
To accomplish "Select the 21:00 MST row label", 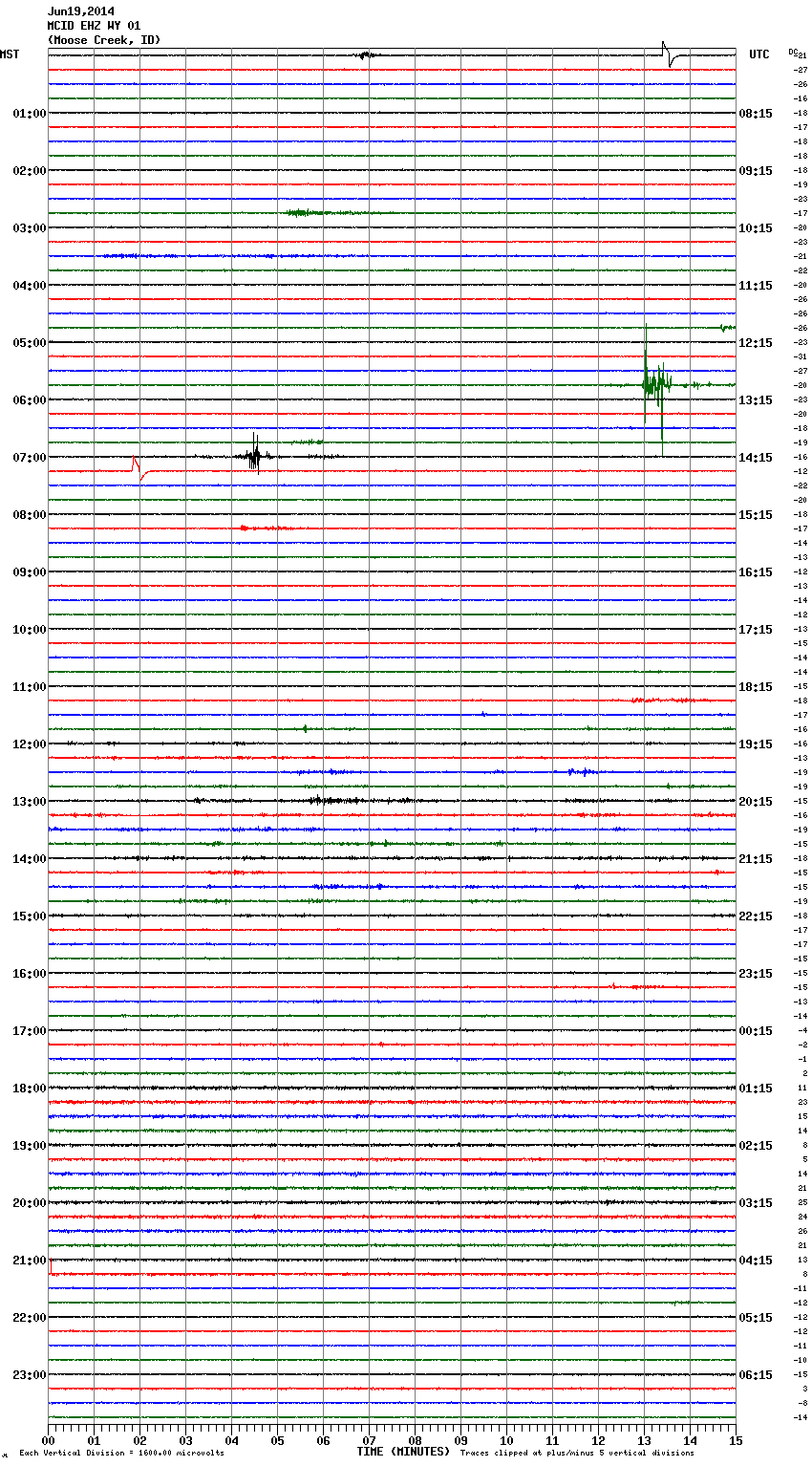I will pos(30,1261).
